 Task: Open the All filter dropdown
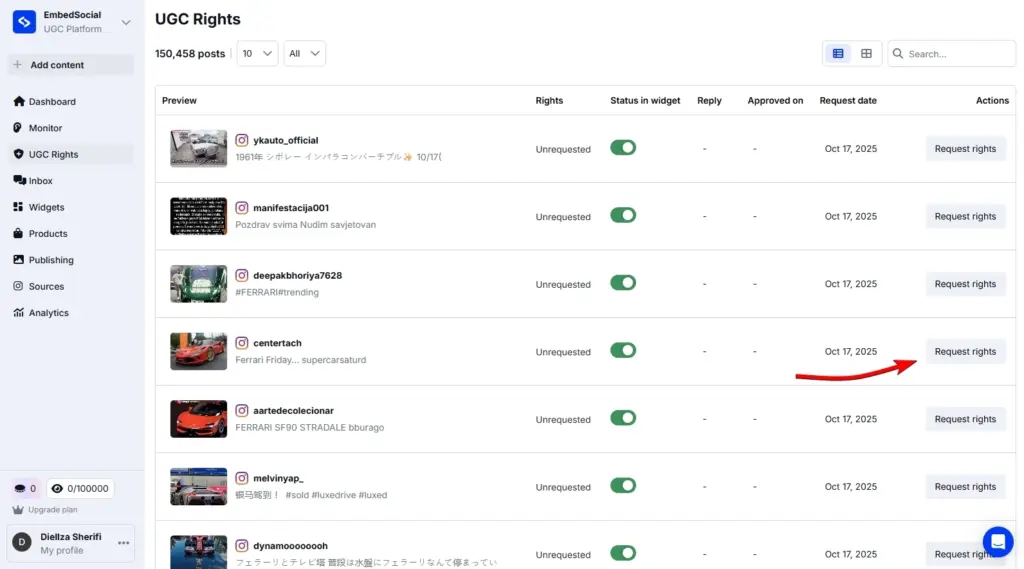[x=304, y=54]
